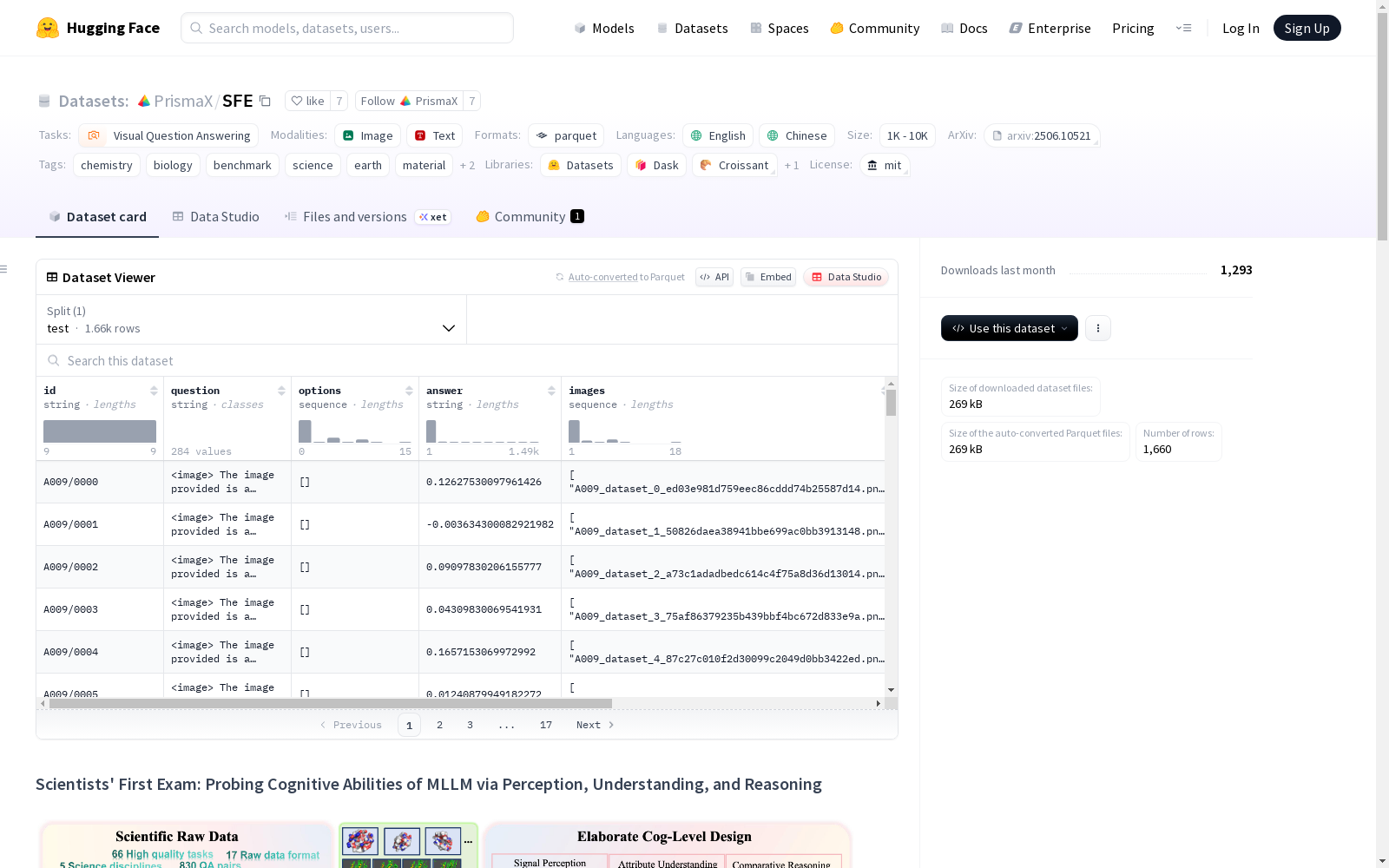Toggle the table of contents sidebar icon

point(4,269)
